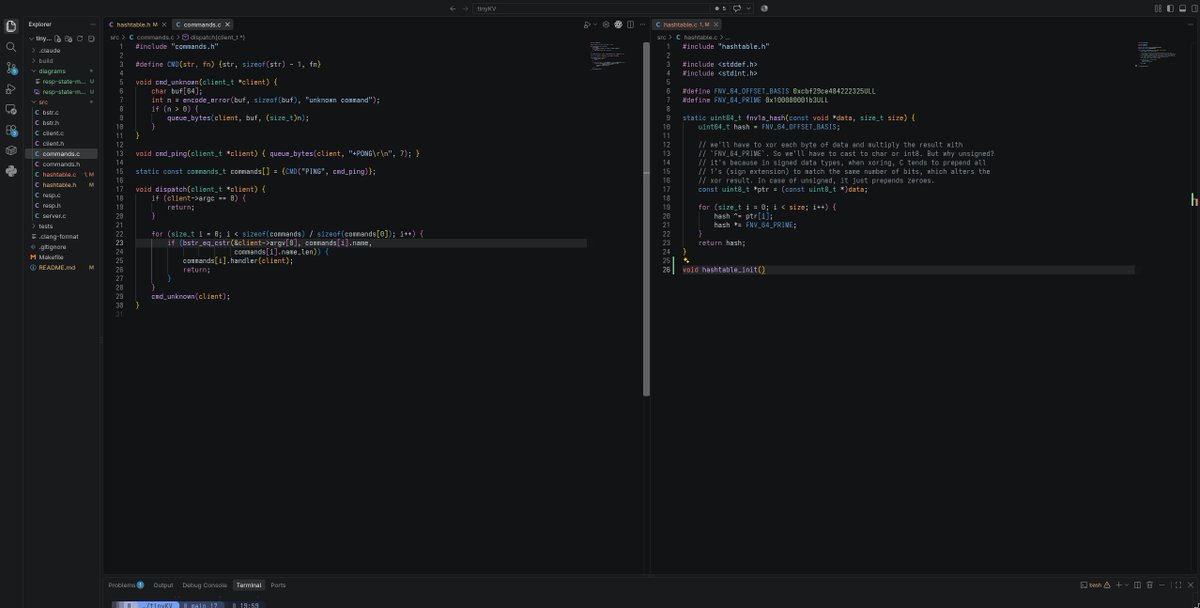1200x608 pixels.
Task: Switch to the Problems panel tab
Action: point(126,585)
